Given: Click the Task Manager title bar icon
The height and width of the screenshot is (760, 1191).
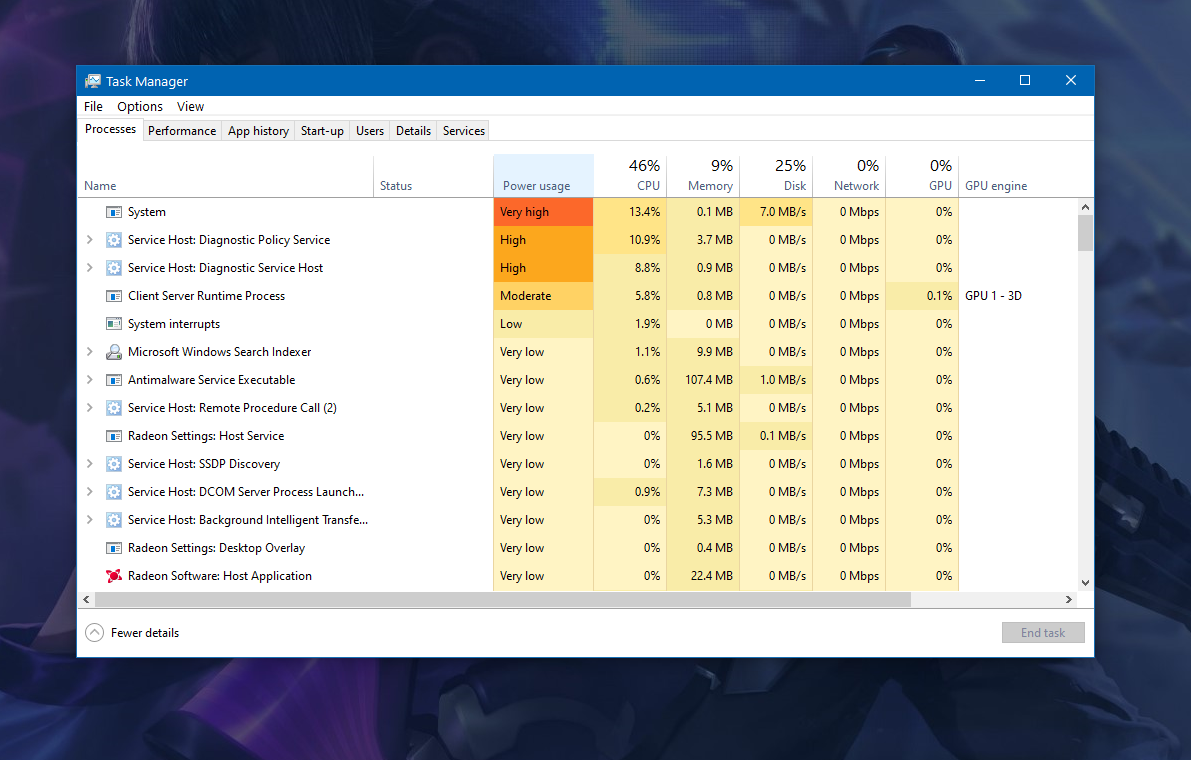Looking at the screenshot, I should (93, 81).
